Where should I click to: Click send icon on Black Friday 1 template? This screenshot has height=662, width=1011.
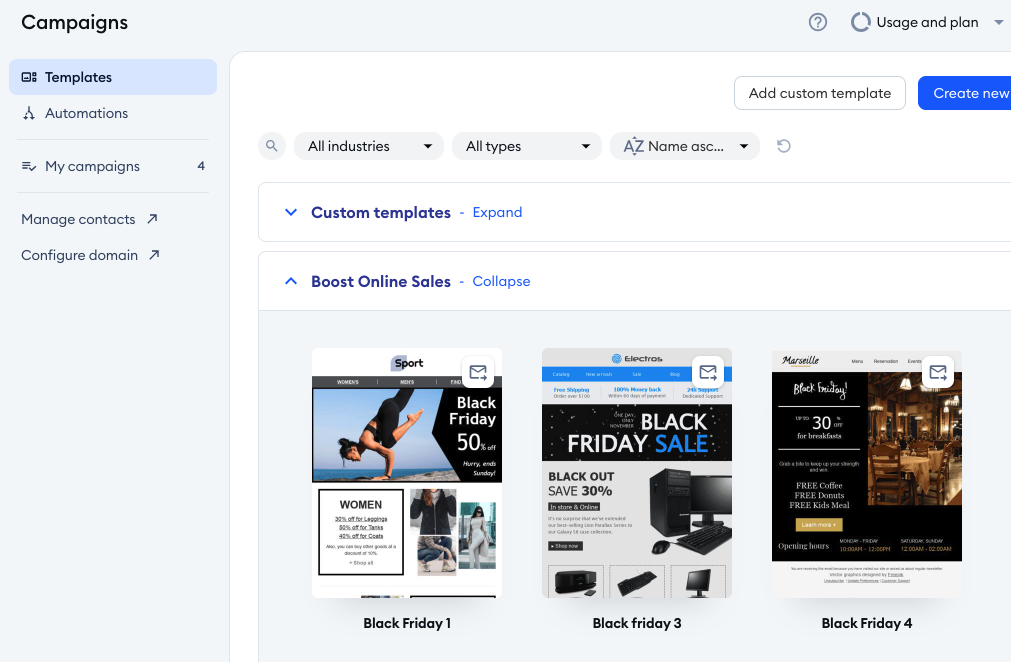click(478, 373)
